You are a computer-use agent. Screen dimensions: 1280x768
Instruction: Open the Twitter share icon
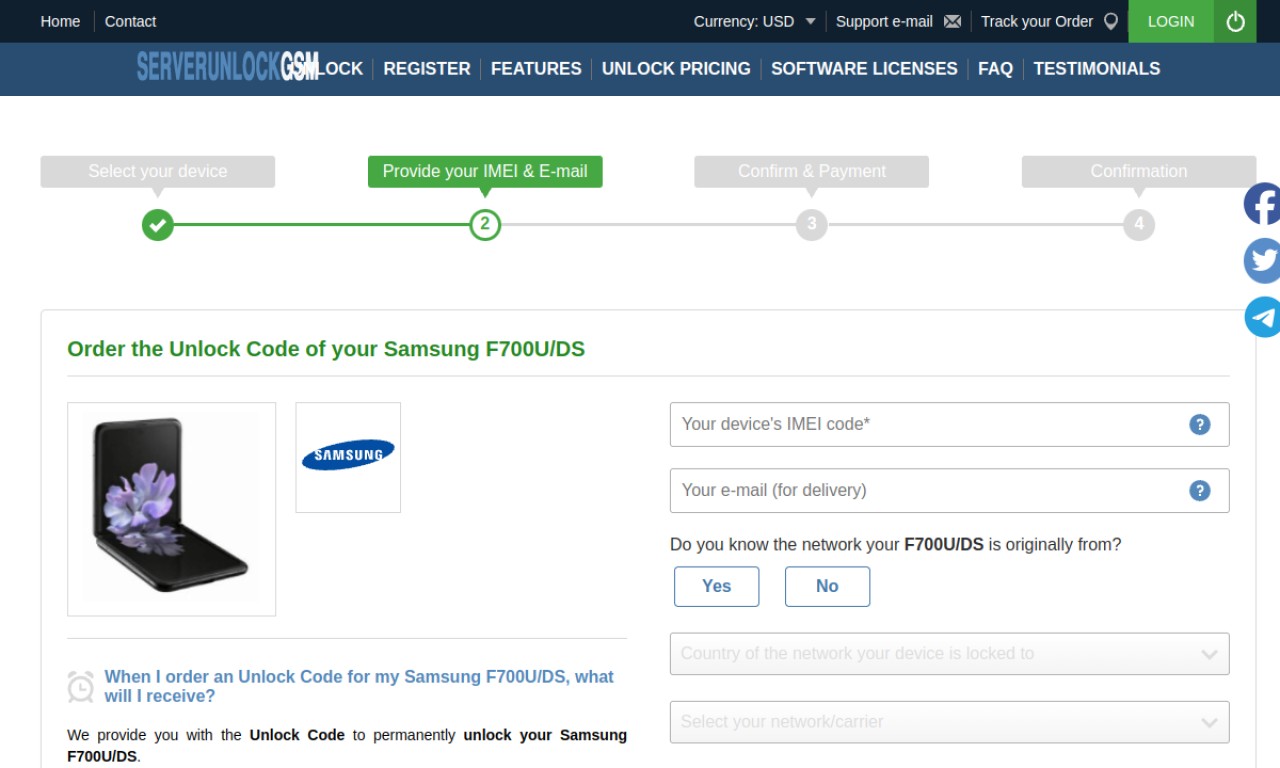point(1262,261)
